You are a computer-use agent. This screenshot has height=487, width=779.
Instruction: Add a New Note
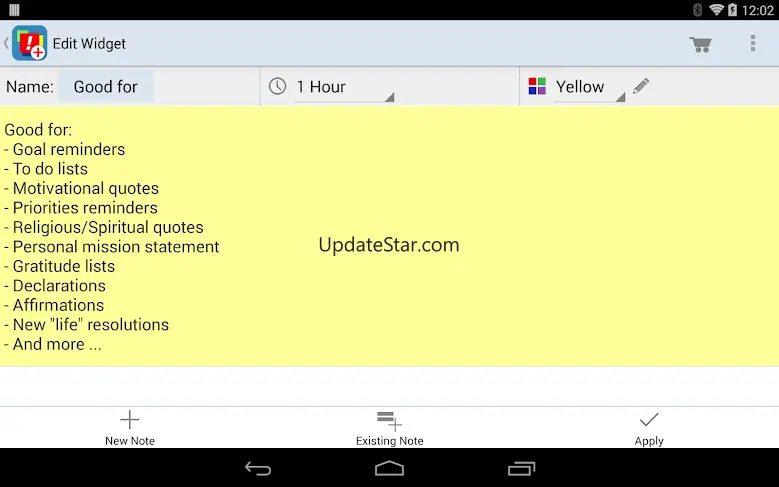click(130, 428)
